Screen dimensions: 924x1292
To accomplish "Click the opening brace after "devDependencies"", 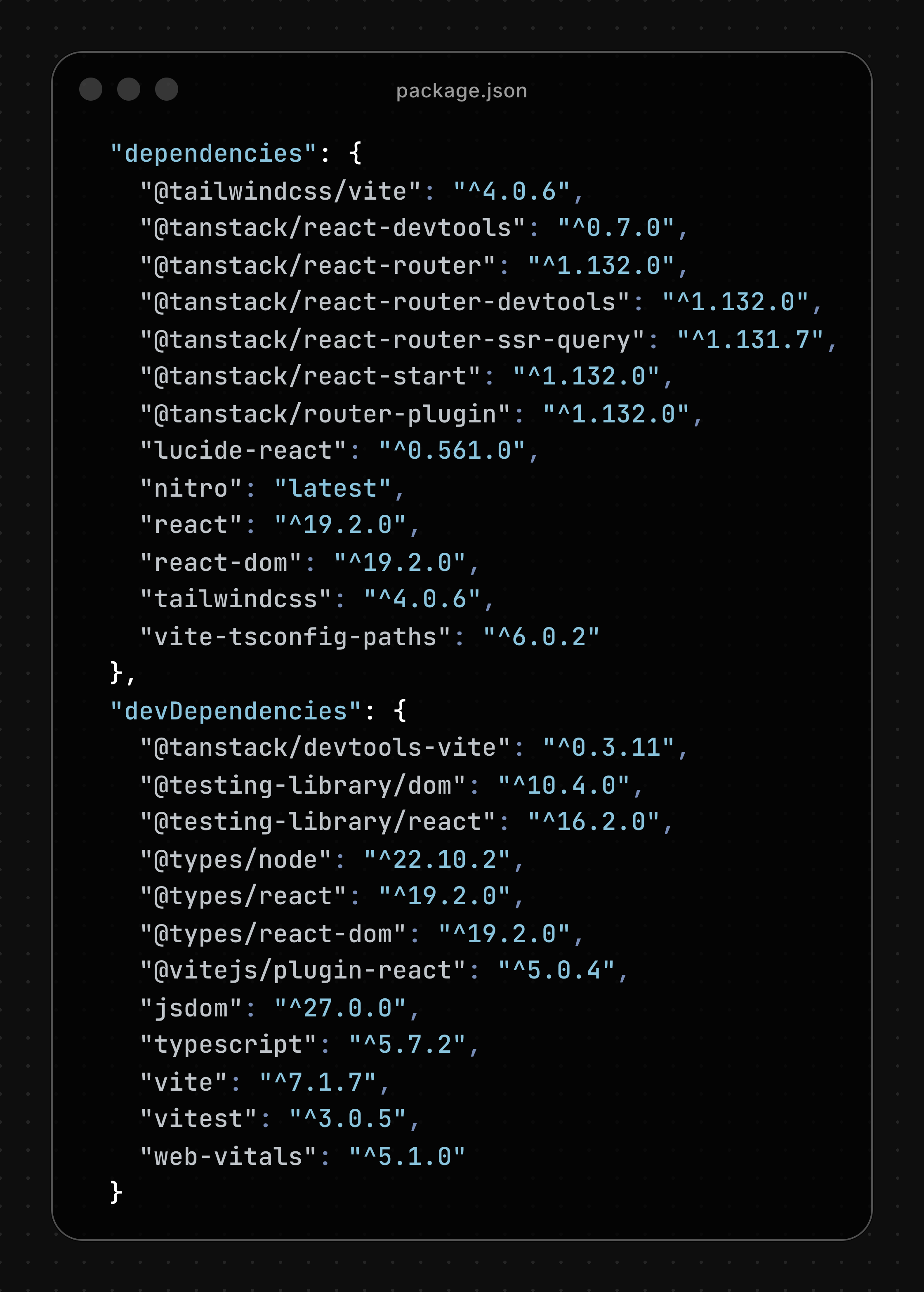I will coord(400,711).
